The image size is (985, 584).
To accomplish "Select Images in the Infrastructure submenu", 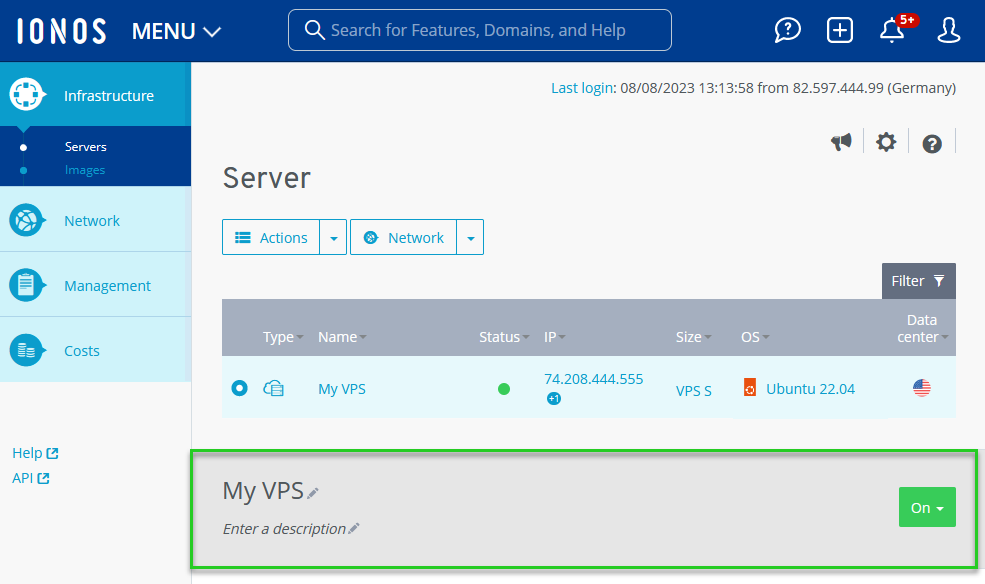I will coord(85,170).
